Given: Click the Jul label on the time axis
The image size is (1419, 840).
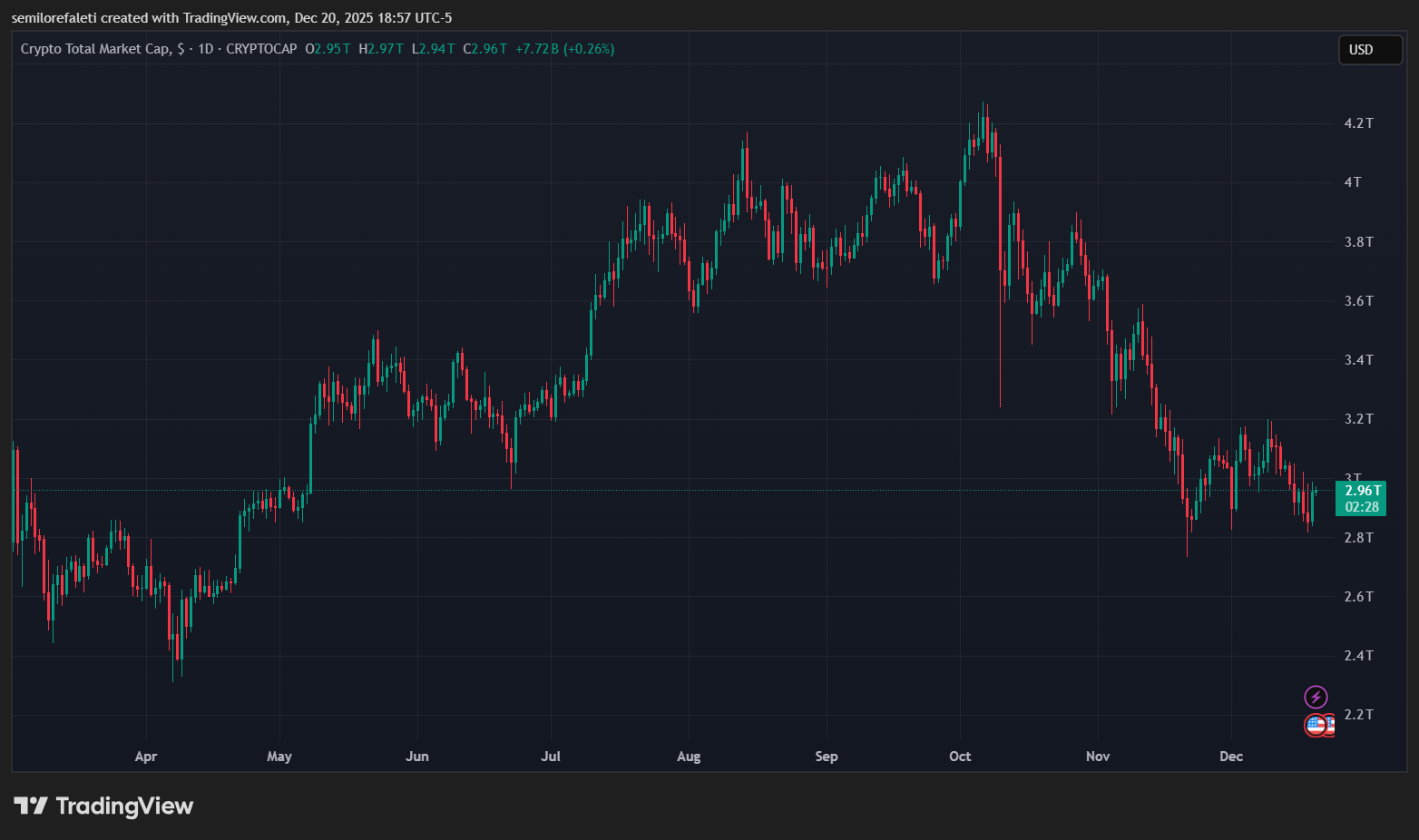Looking at the screenshot, I should point(551,757).
